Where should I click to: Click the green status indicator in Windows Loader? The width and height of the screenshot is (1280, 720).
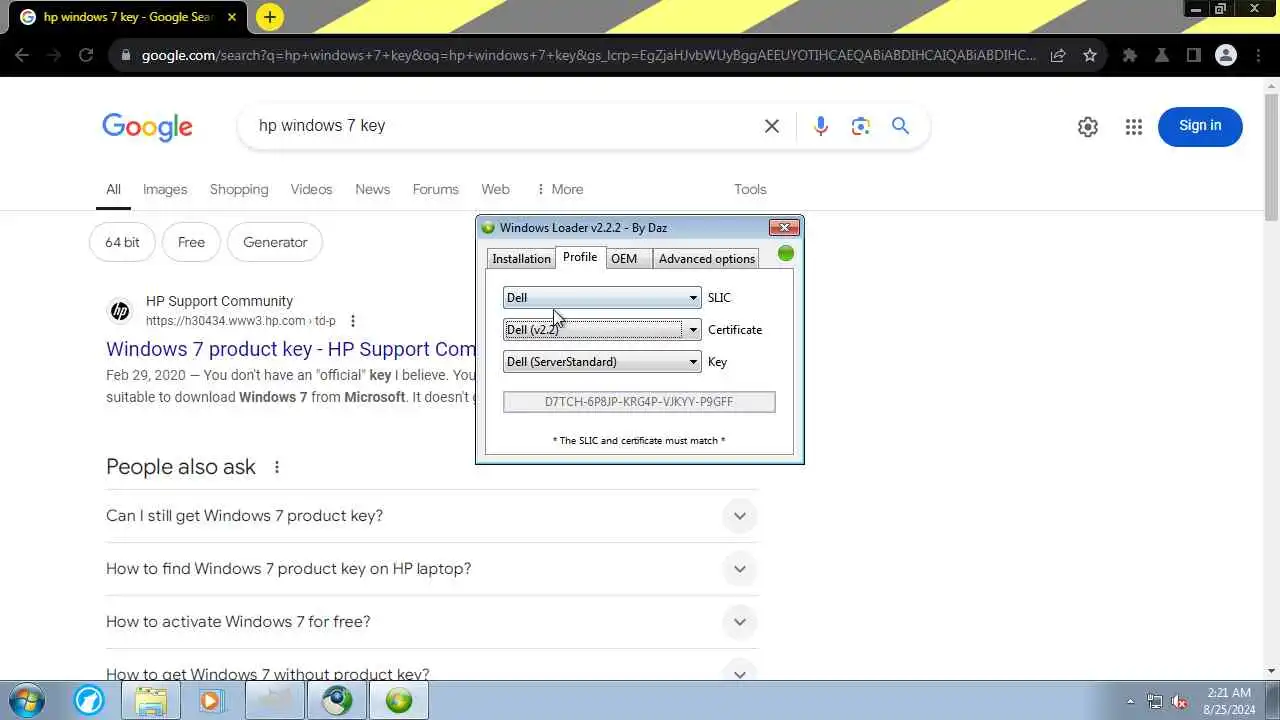[786, 254]
